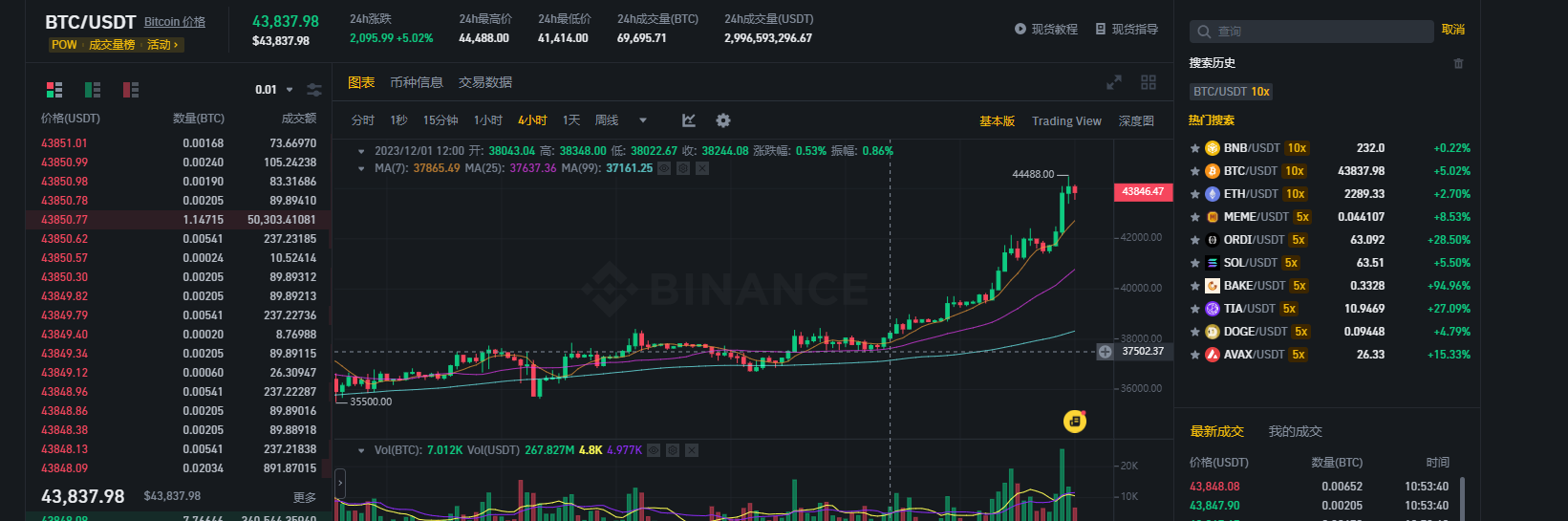Remove the Vol indicator
Screen dimensions: 1568x521
point(692,450)
